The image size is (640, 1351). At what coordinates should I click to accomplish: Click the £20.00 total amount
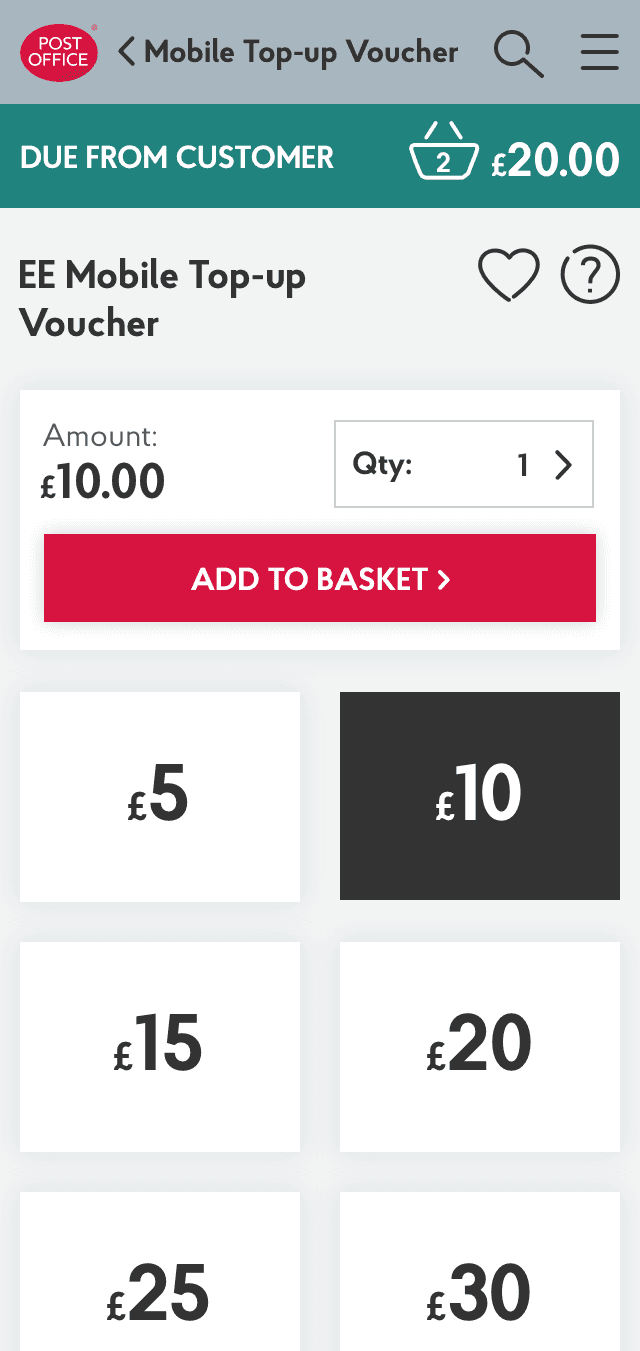point(556,157)
